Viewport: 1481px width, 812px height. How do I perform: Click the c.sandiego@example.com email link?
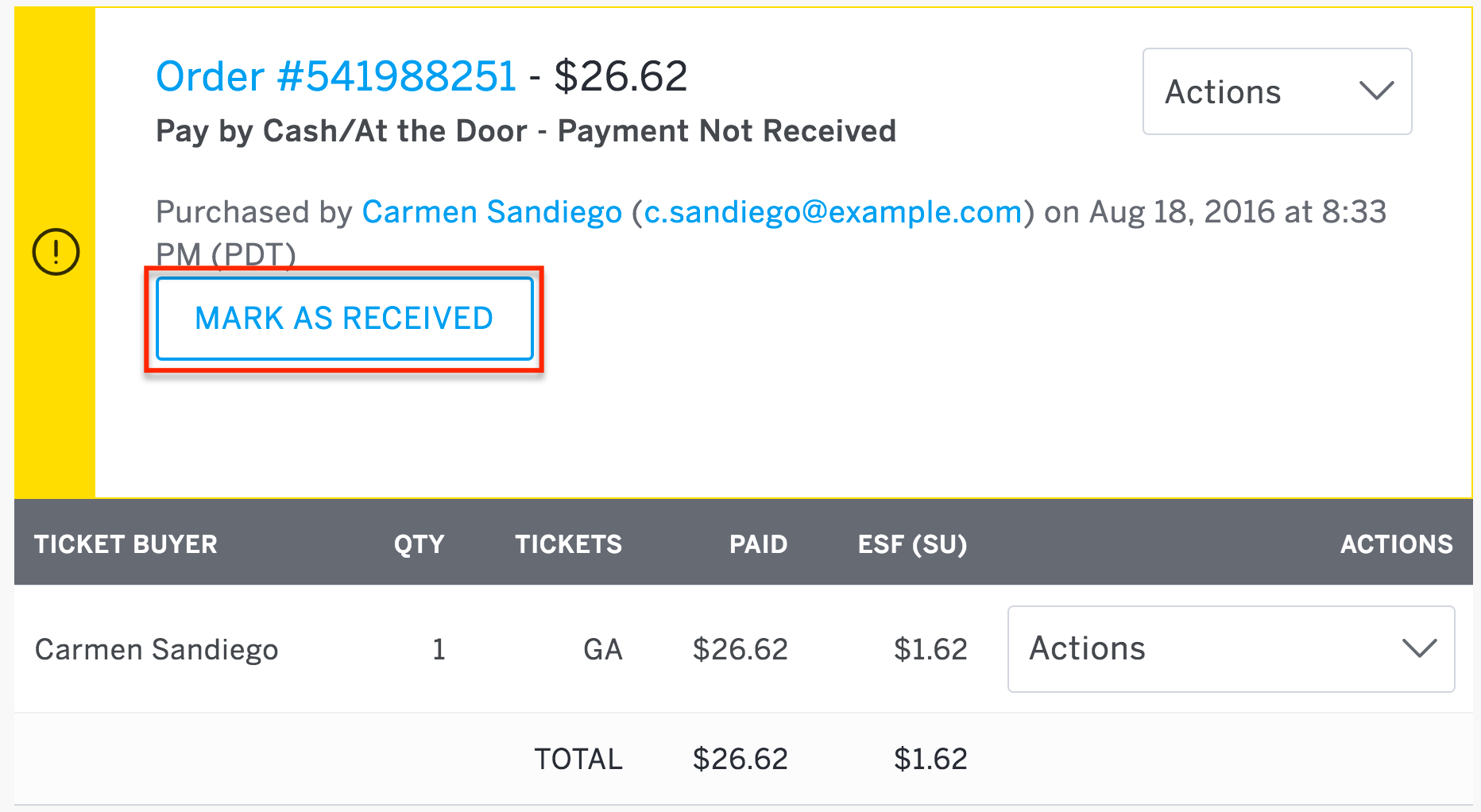(x=833, y=212)
